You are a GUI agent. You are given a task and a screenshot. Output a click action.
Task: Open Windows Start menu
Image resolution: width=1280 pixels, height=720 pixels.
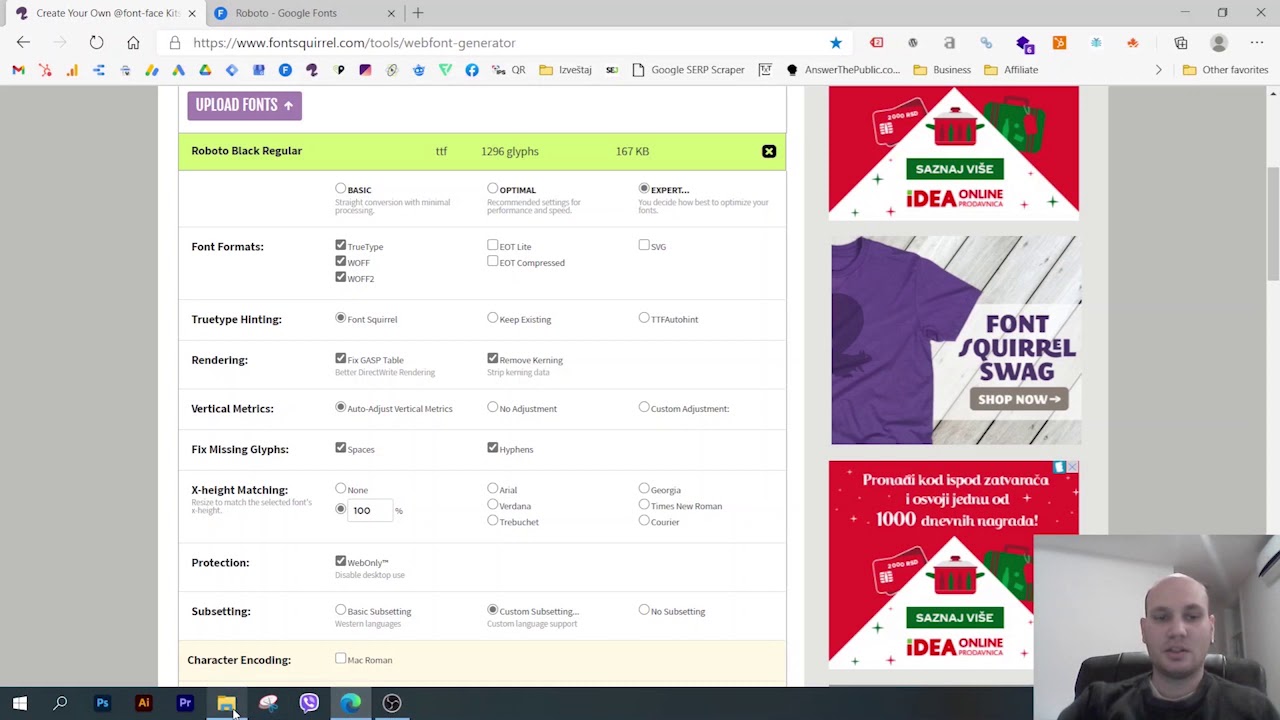[19, 703]
